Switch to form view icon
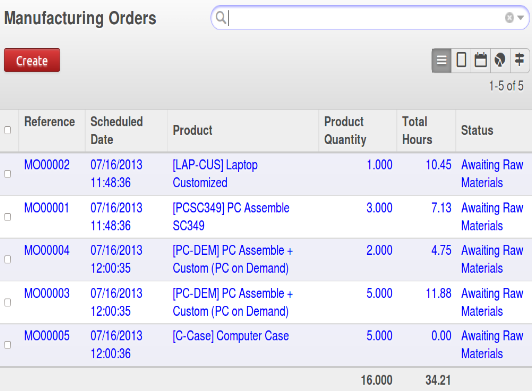Screen dimensions: 532x391 [461, 60]
